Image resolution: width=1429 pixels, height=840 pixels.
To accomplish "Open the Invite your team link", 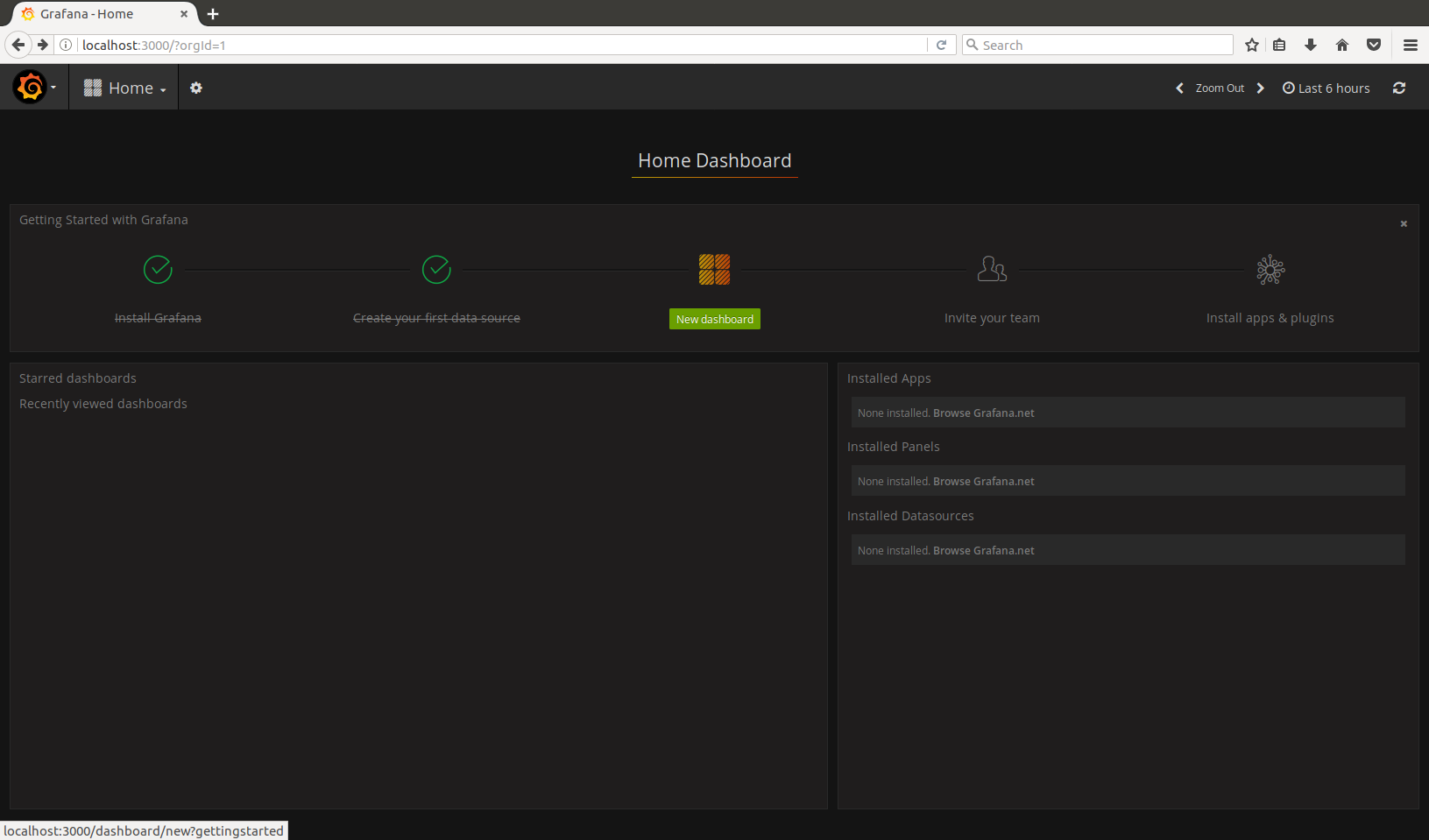I will (x=992, y=318).
